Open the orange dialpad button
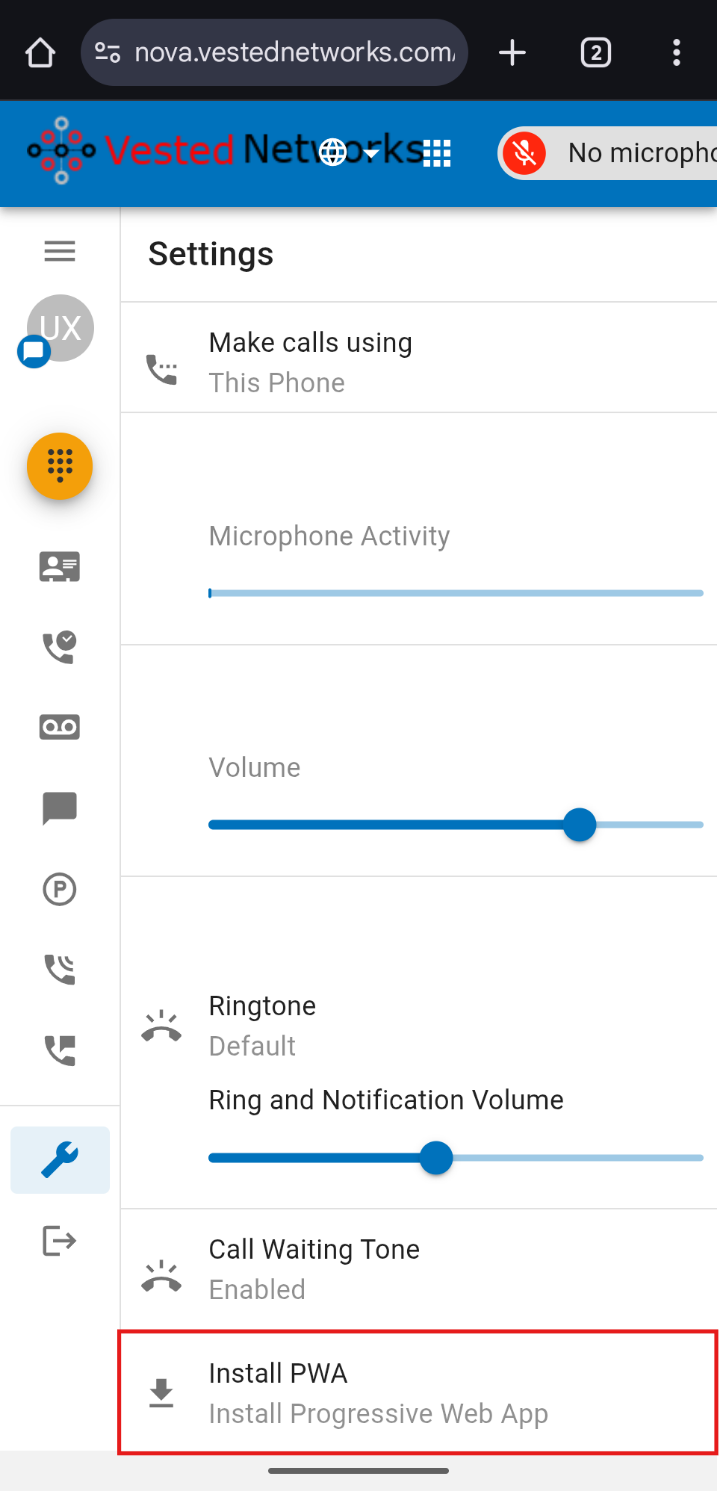Screen dimensions: 719x1491 (60, 466)
